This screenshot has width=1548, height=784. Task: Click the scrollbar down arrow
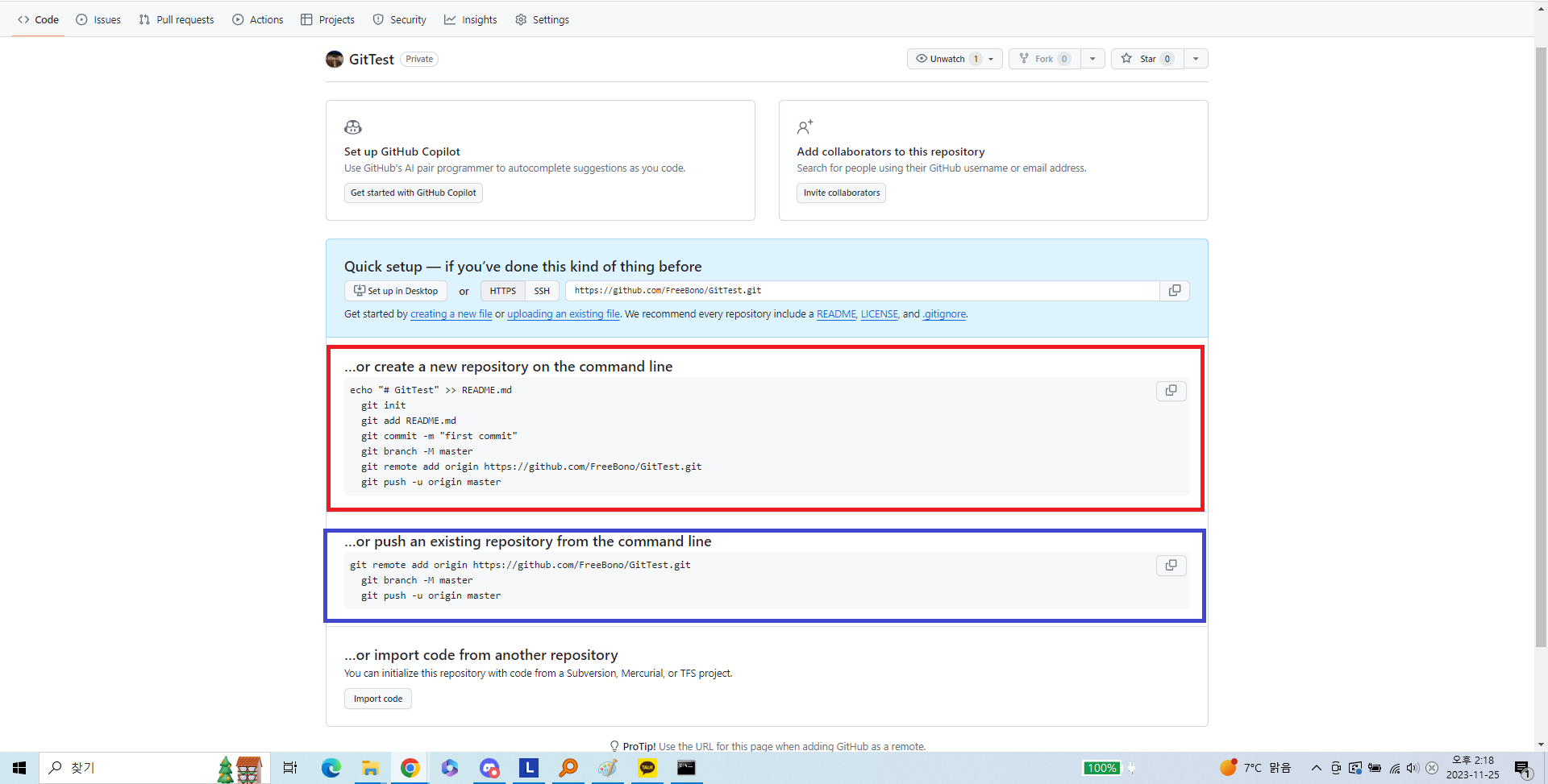click(1541, 745)
